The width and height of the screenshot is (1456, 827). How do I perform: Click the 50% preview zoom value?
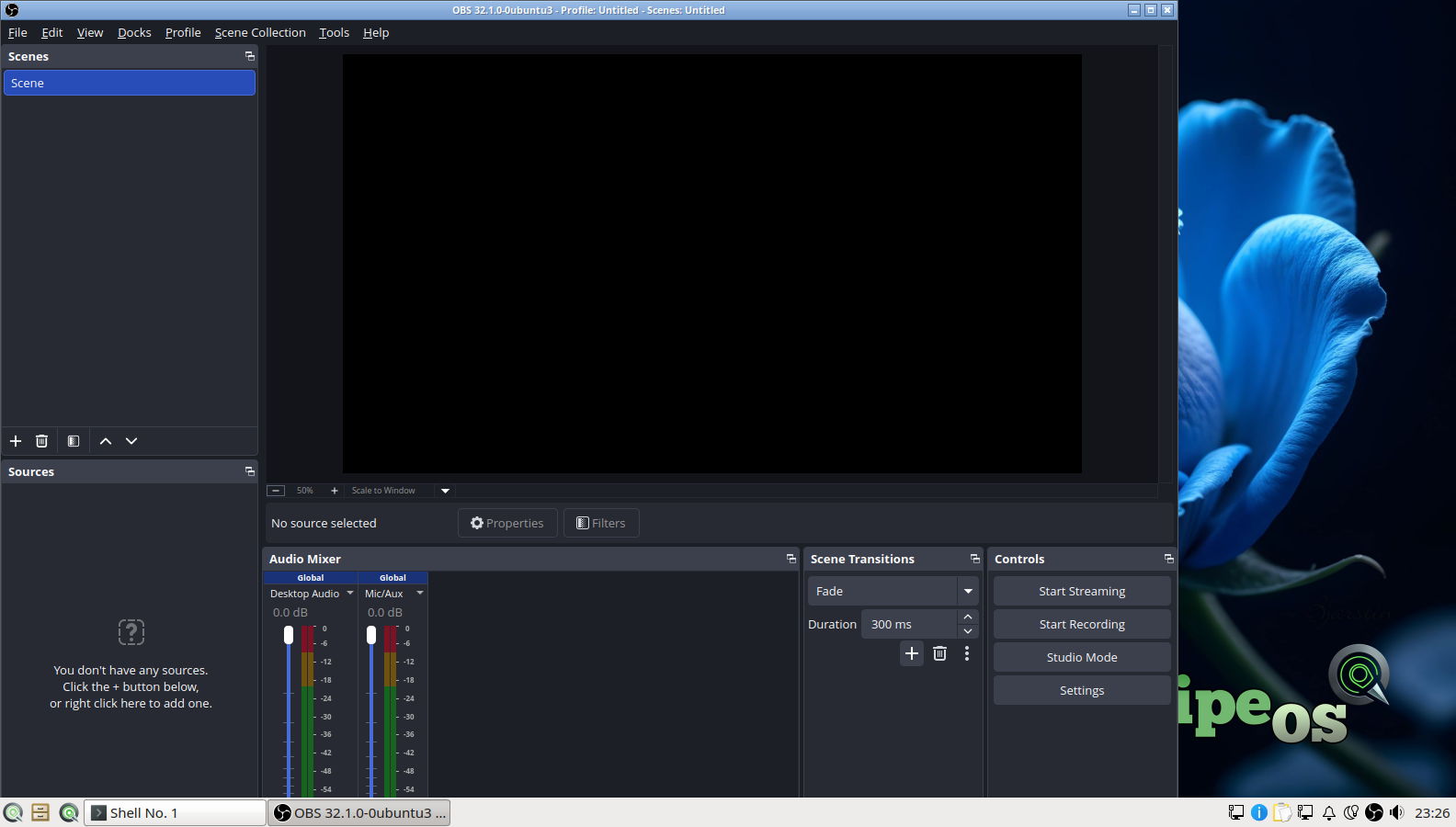tap(305, 491)
